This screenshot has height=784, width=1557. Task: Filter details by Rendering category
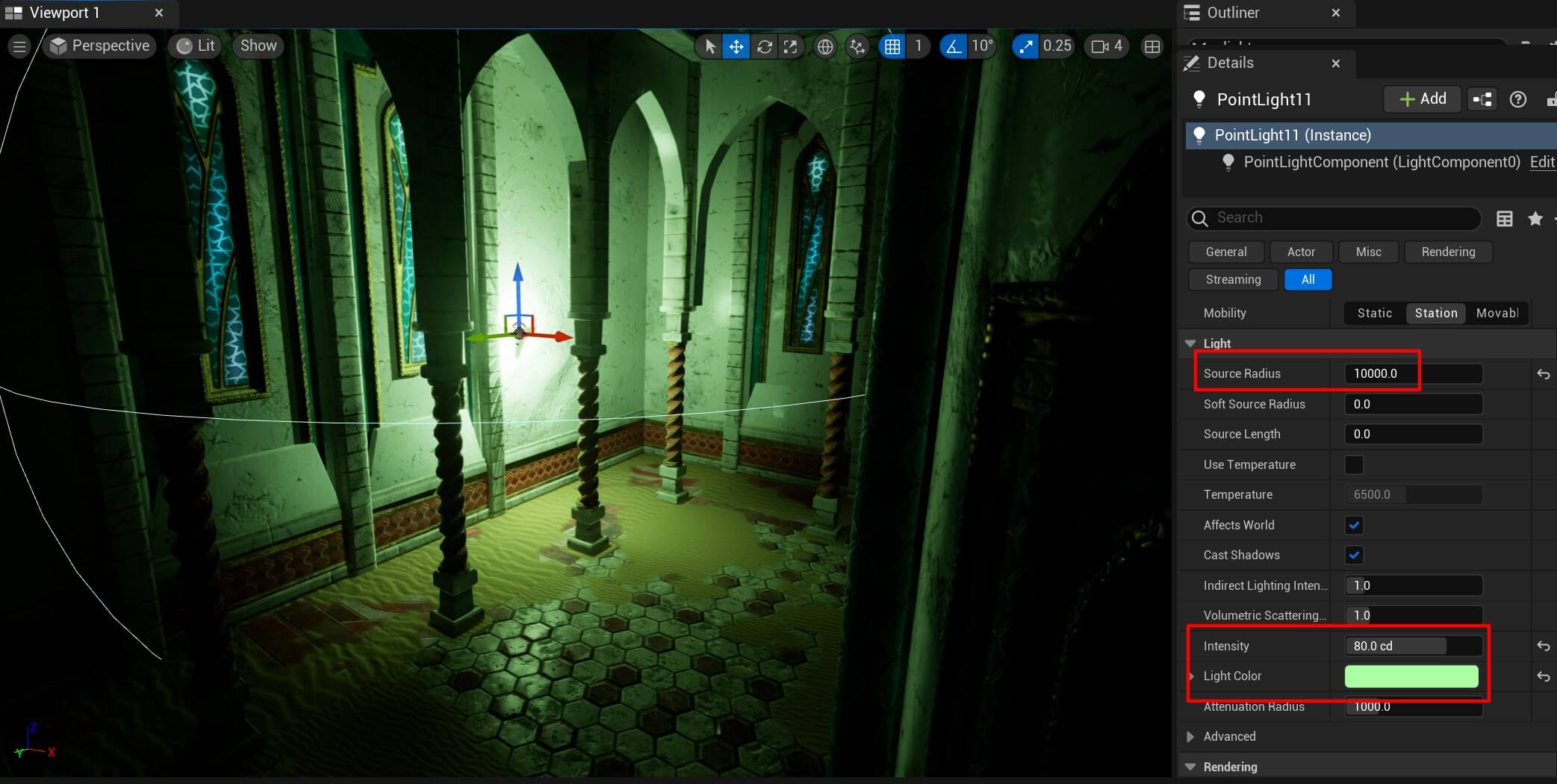click(x=1448, y=252)
